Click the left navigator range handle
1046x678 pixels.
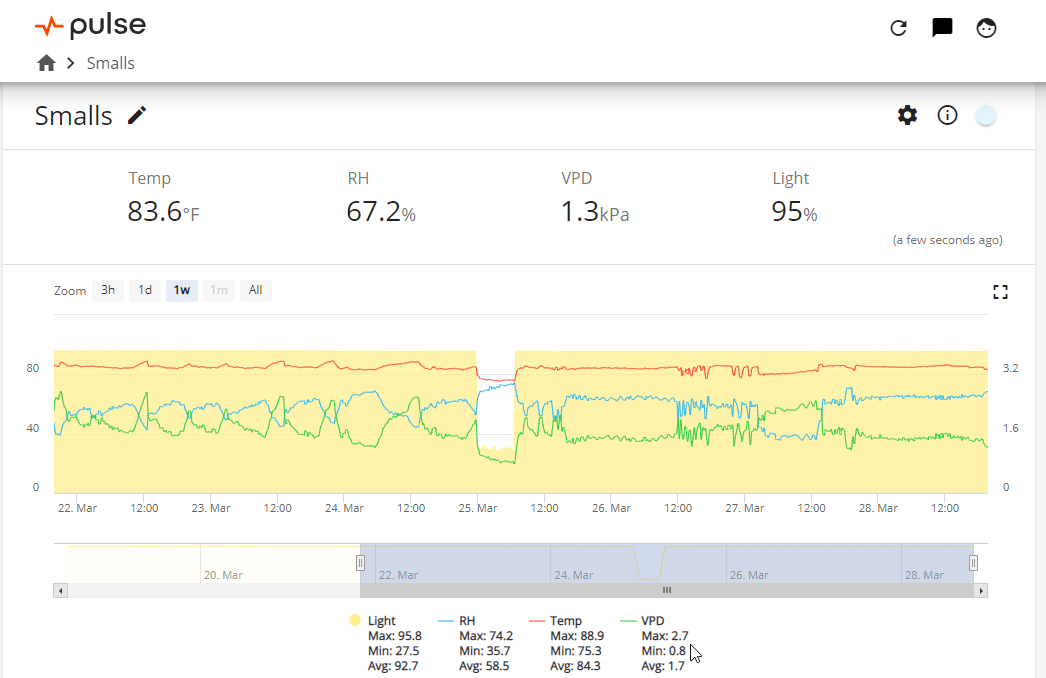[x=360, y=563]
